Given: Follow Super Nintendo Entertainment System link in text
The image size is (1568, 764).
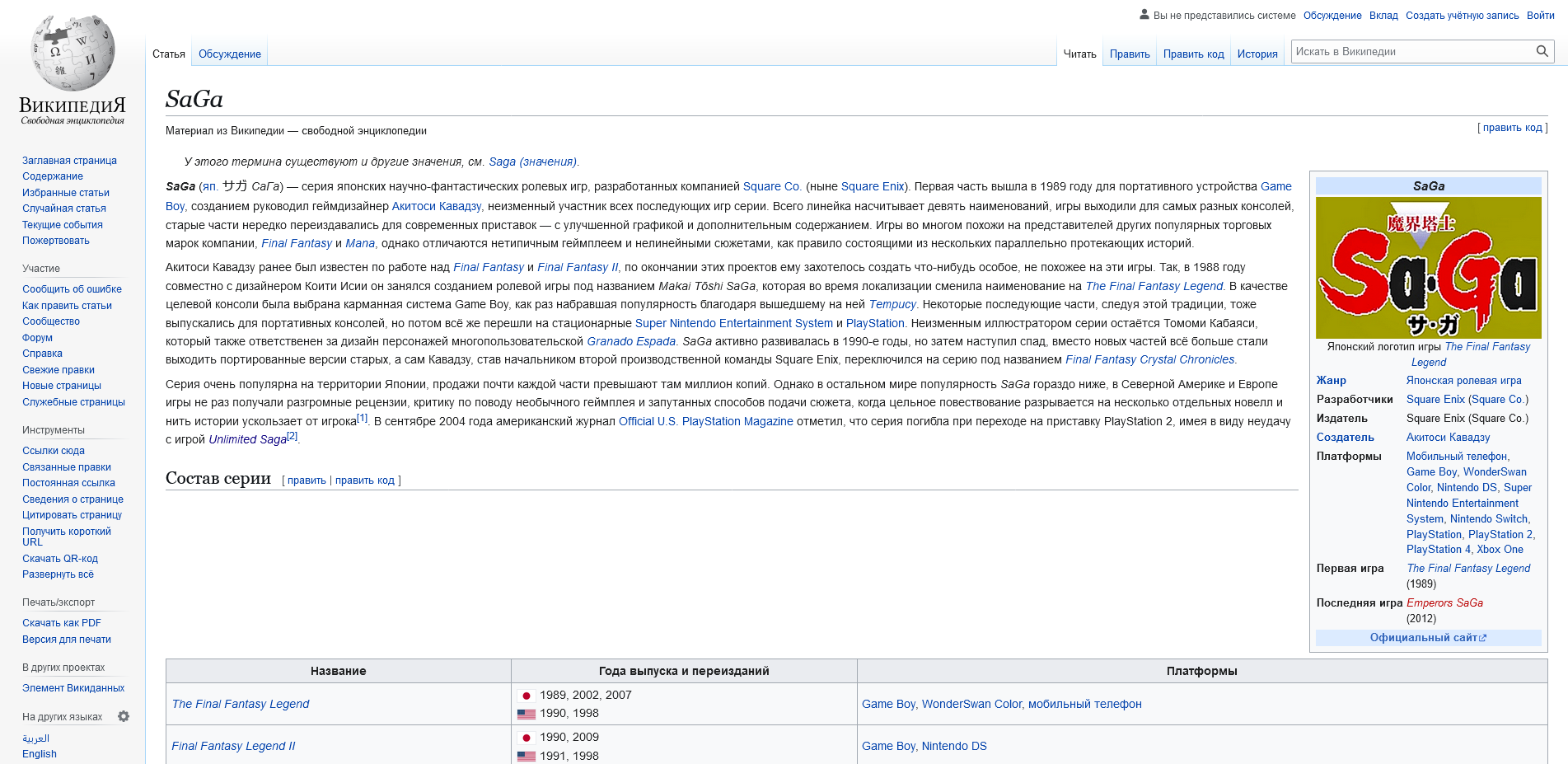Looking at the screenshot, I should pos(734,323).
